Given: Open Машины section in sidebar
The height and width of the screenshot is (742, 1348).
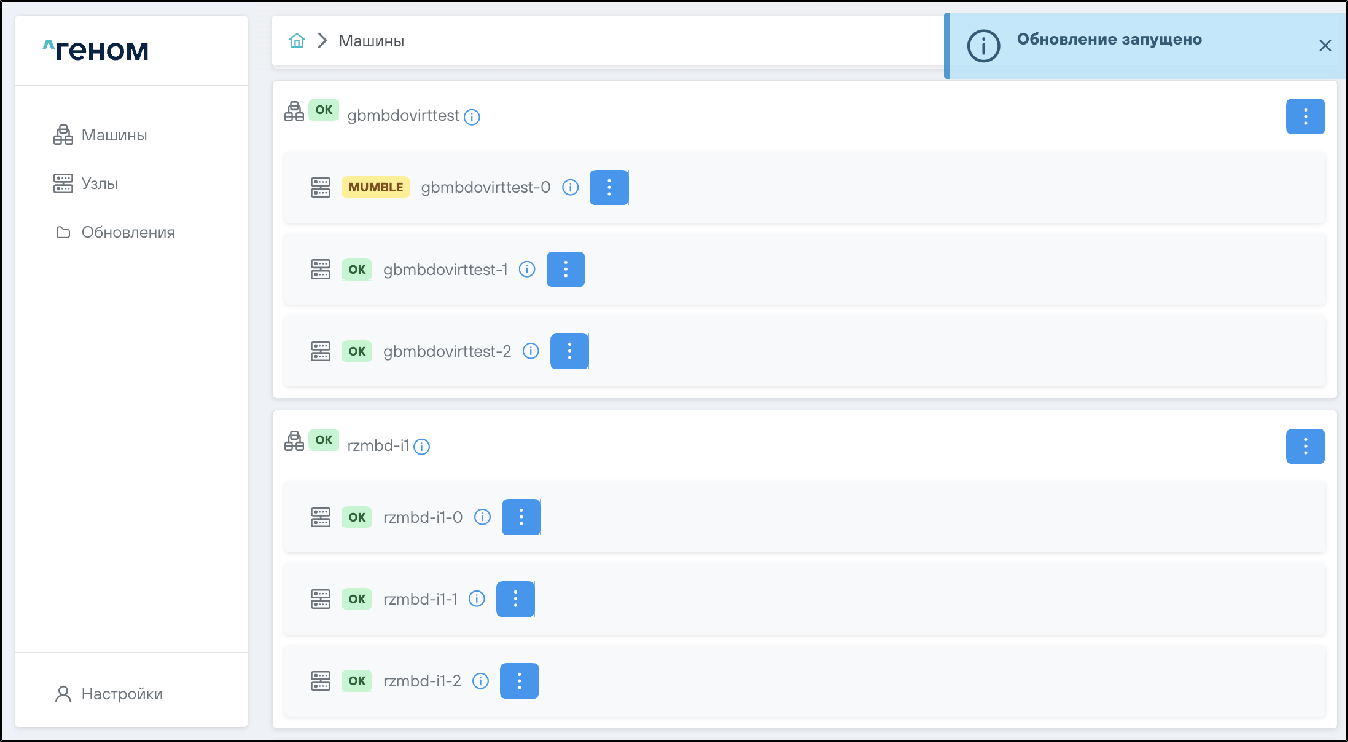Looking at the screenshot, I should tap(114, 135).
